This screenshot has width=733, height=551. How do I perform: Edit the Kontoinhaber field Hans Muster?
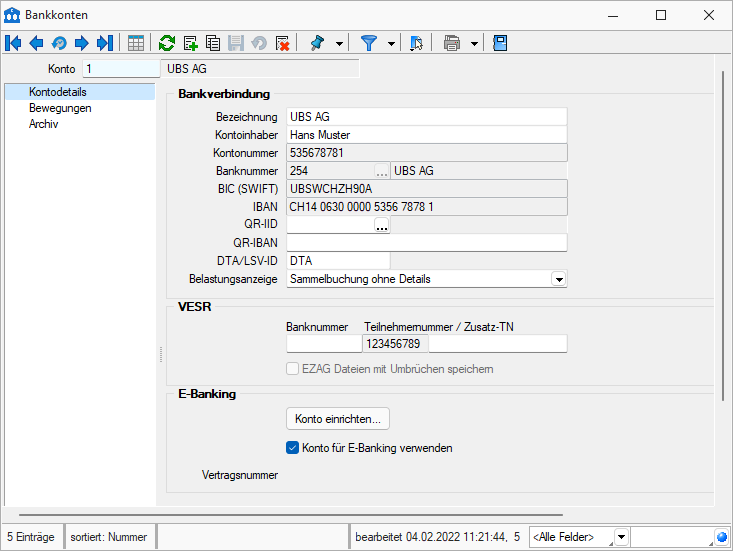[x=426, y=135]
